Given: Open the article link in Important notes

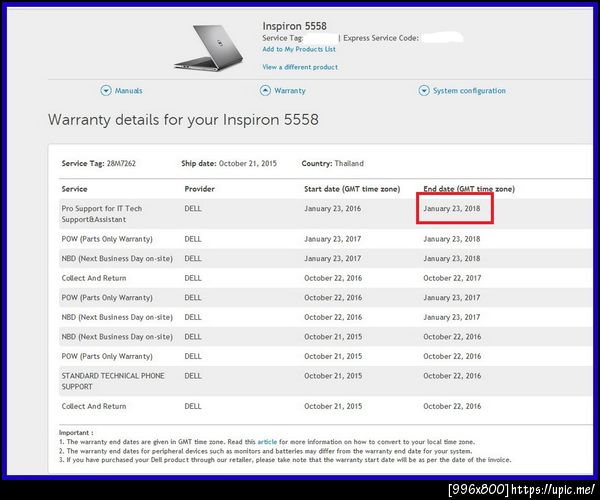Looking at the screenshot, I should point(267,442).
